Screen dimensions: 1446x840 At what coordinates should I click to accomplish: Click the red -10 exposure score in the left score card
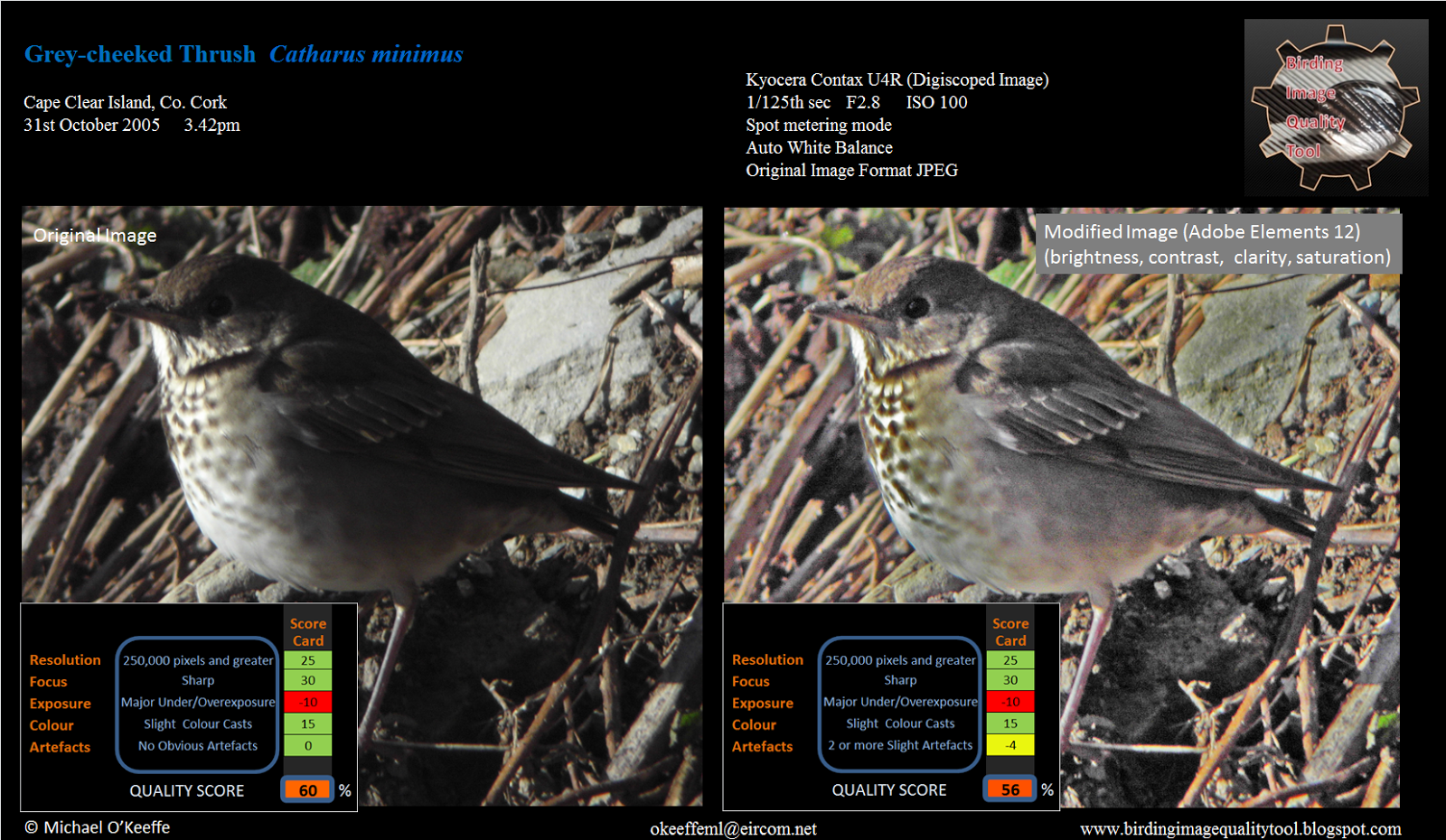(x=308, y=702)
